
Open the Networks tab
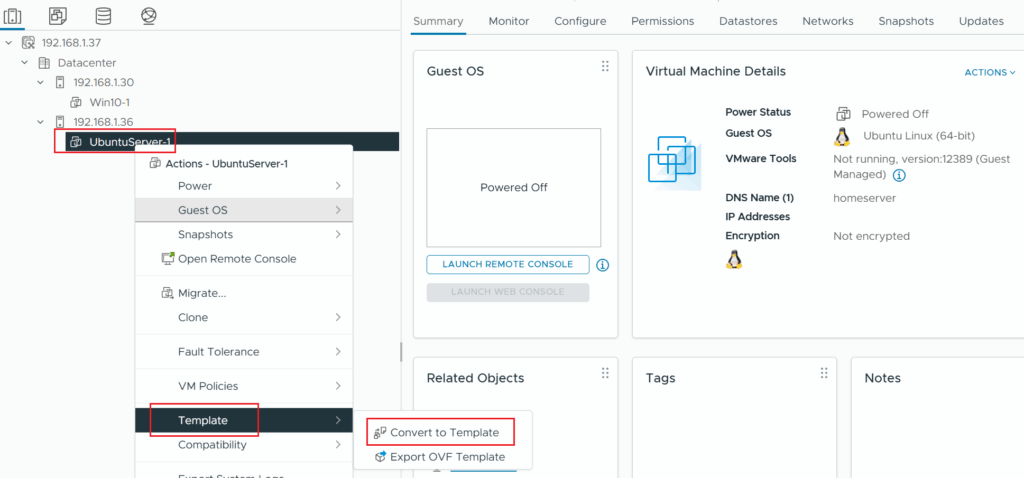tap(827, 21)
